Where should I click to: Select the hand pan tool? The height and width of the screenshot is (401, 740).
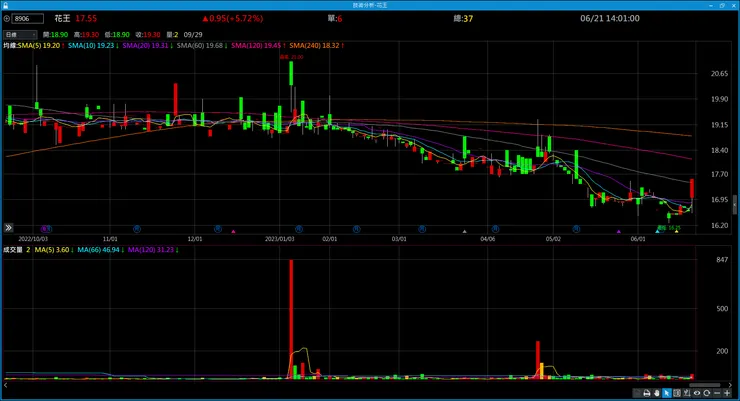pyautogui.click(x=656, y=393)
